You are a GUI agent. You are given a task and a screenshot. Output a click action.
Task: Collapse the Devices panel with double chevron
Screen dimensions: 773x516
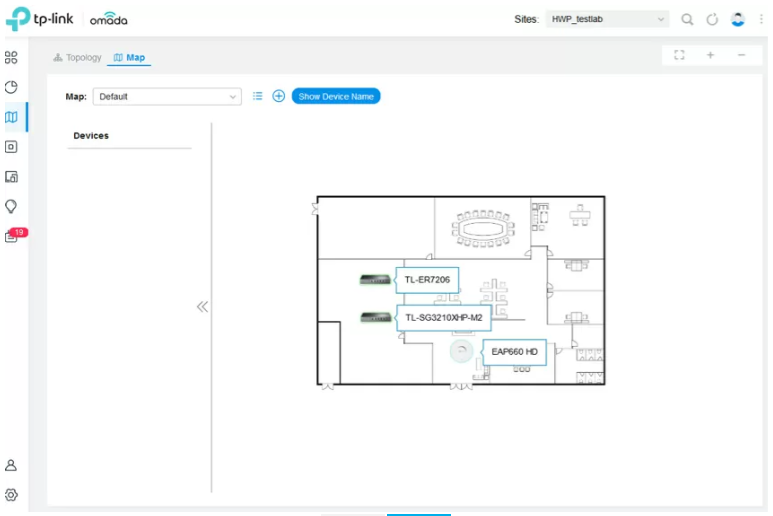tap(202, 307)
